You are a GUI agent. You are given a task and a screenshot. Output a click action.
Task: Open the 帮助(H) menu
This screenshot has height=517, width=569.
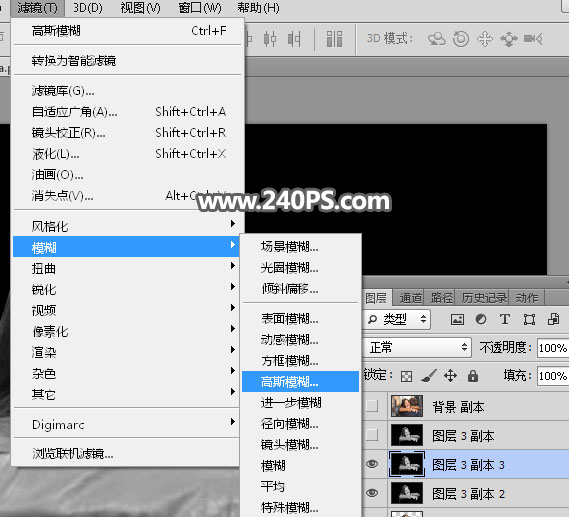pos(258,8)
